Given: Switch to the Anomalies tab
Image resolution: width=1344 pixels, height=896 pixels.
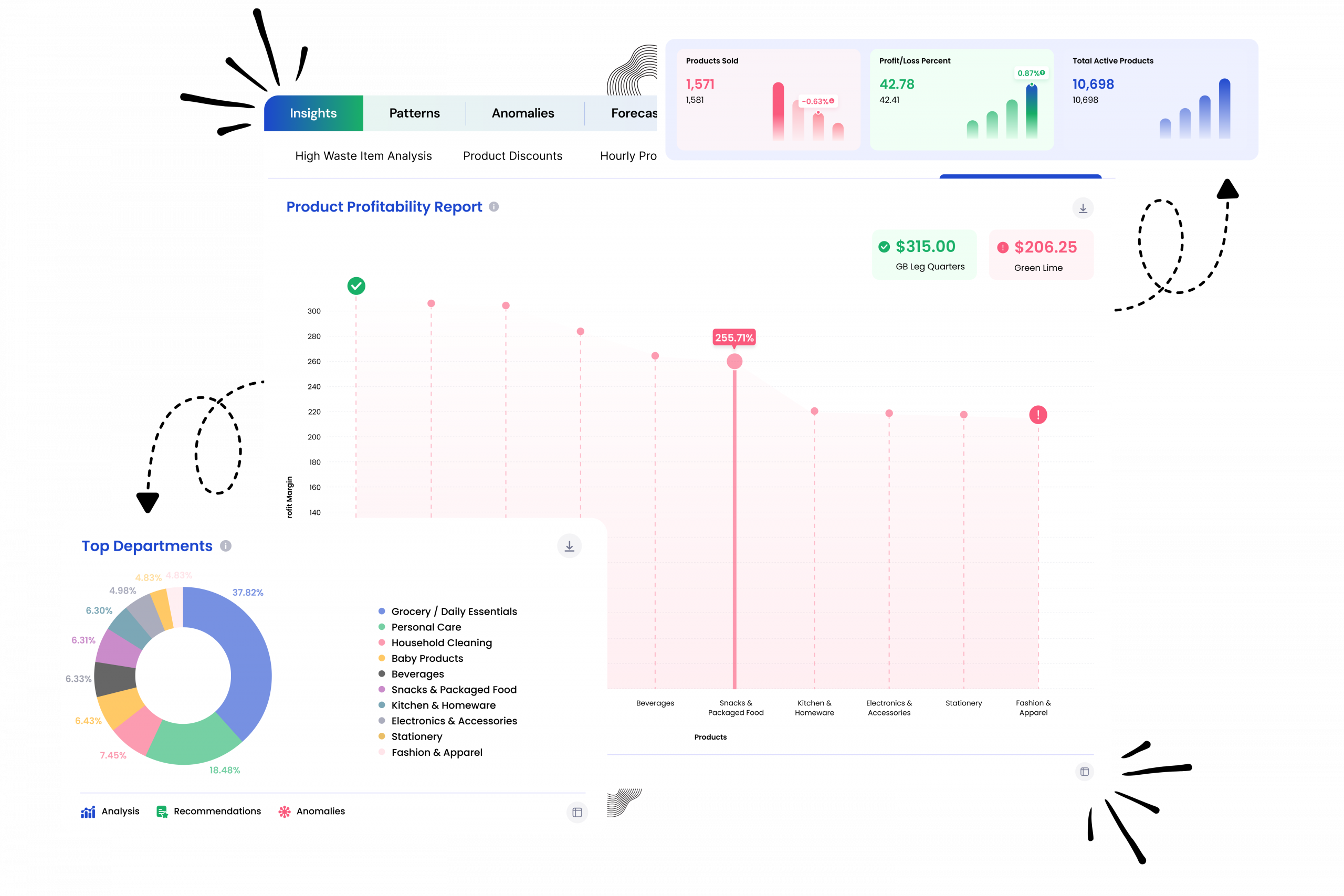Looking at the screenshot, I should tap(523, 113).
